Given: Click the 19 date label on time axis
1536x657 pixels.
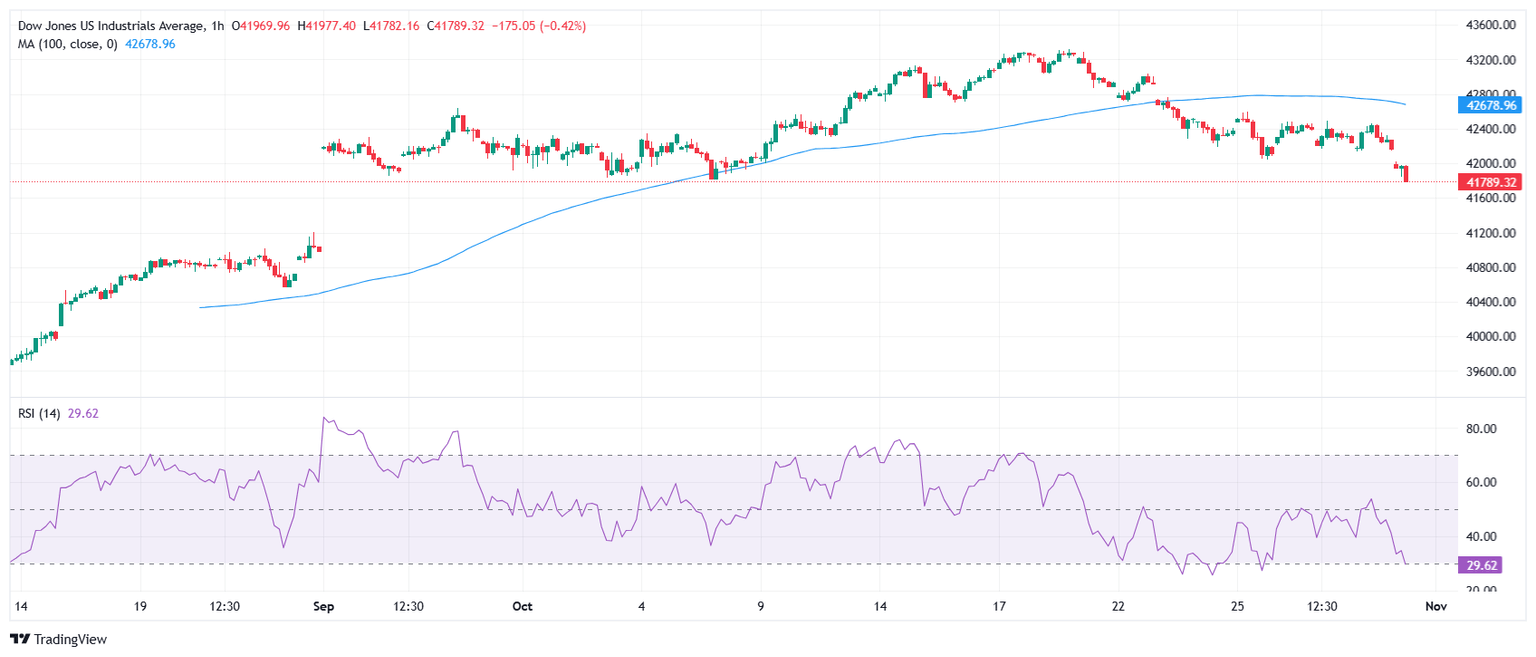Looking at the screenshot, I should (x=140, y=607).
